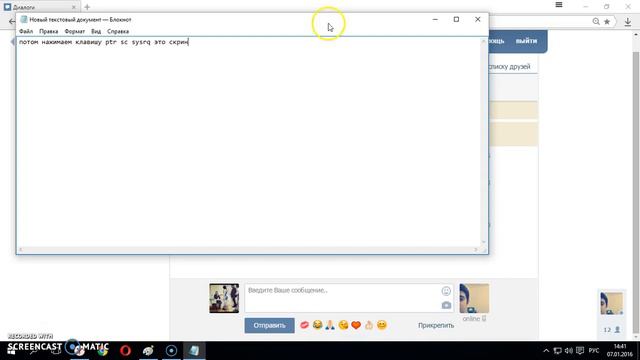Click in the Notepad text after скрин
This screenshot has height=360, width=640.
point(189,42)
